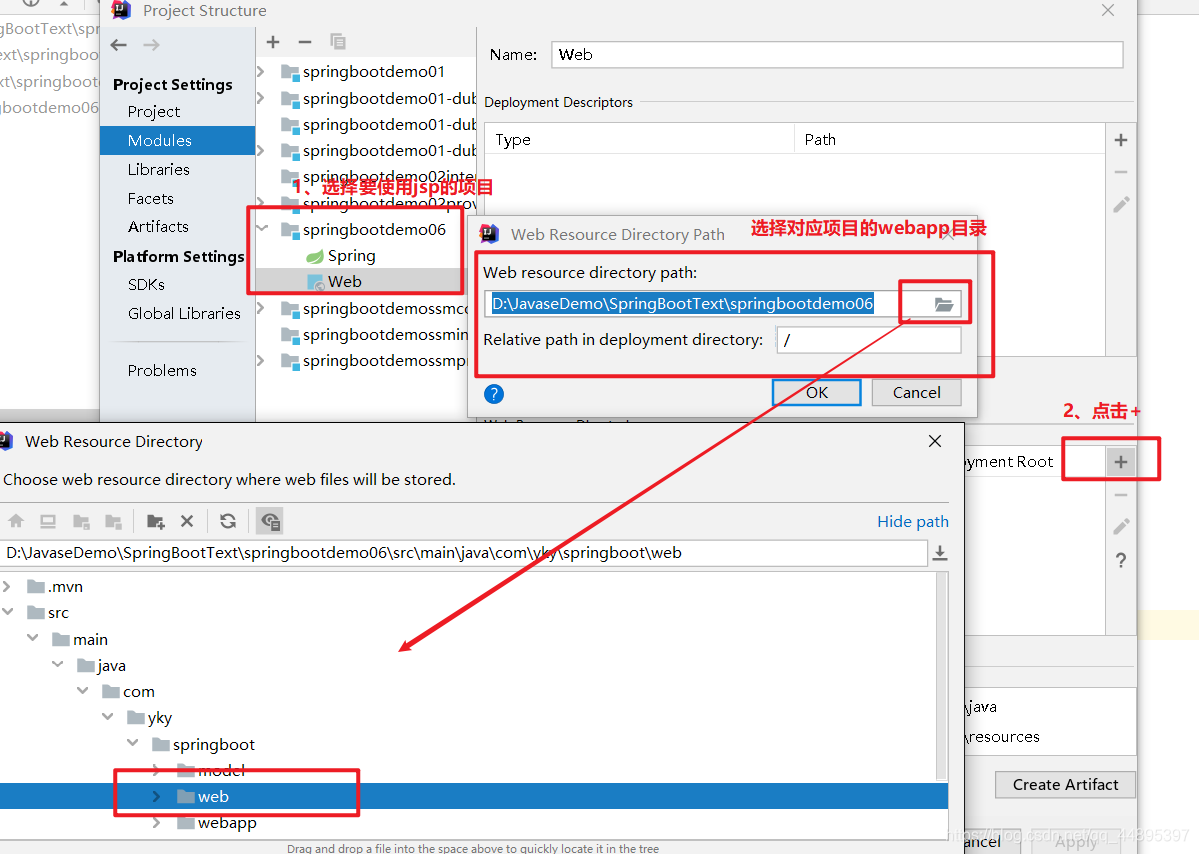This screenshot has height=854, width=1199.
Task: Go forward with the Project Structure forward arrow
Action: coord(151,45)
